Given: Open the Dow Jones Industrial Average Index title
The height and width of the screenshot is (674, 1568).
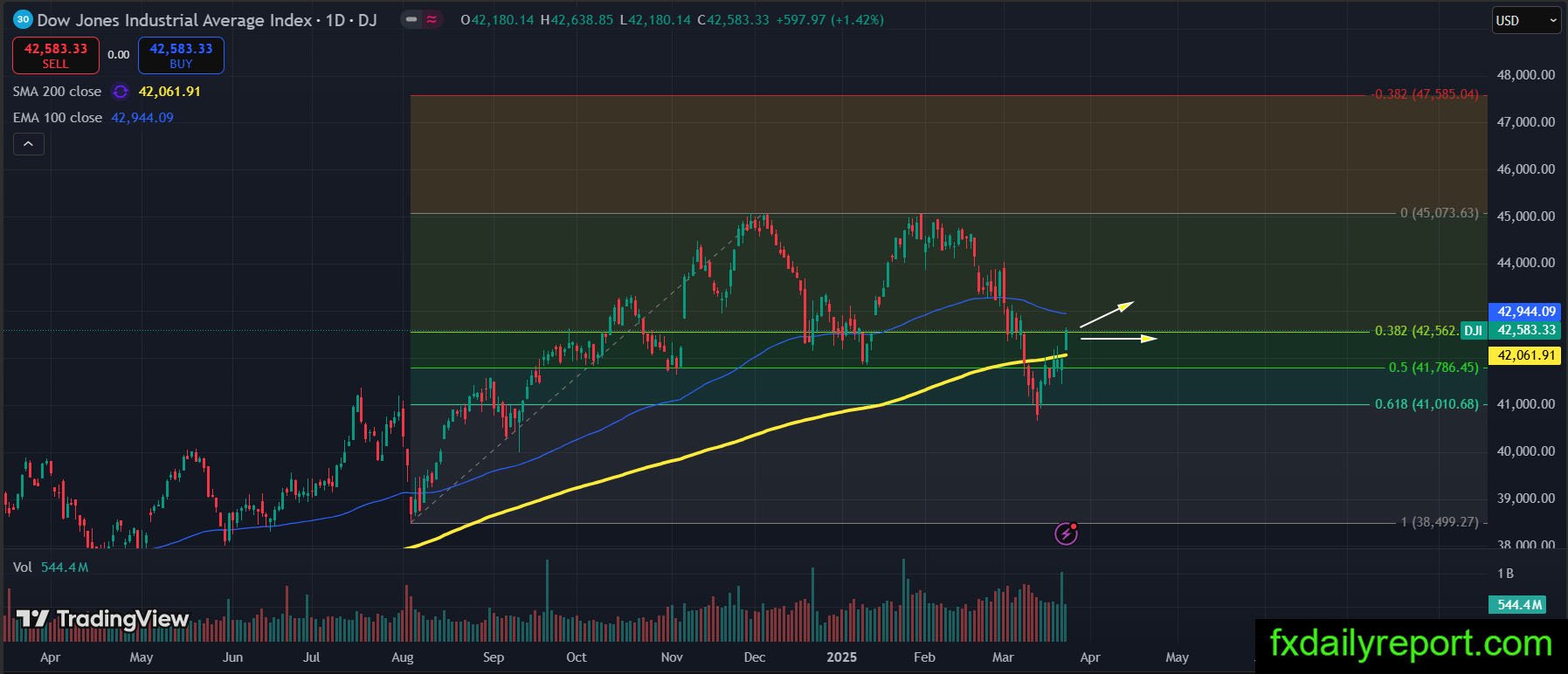Looking at the screenshot, I should [x=175, y=19].
